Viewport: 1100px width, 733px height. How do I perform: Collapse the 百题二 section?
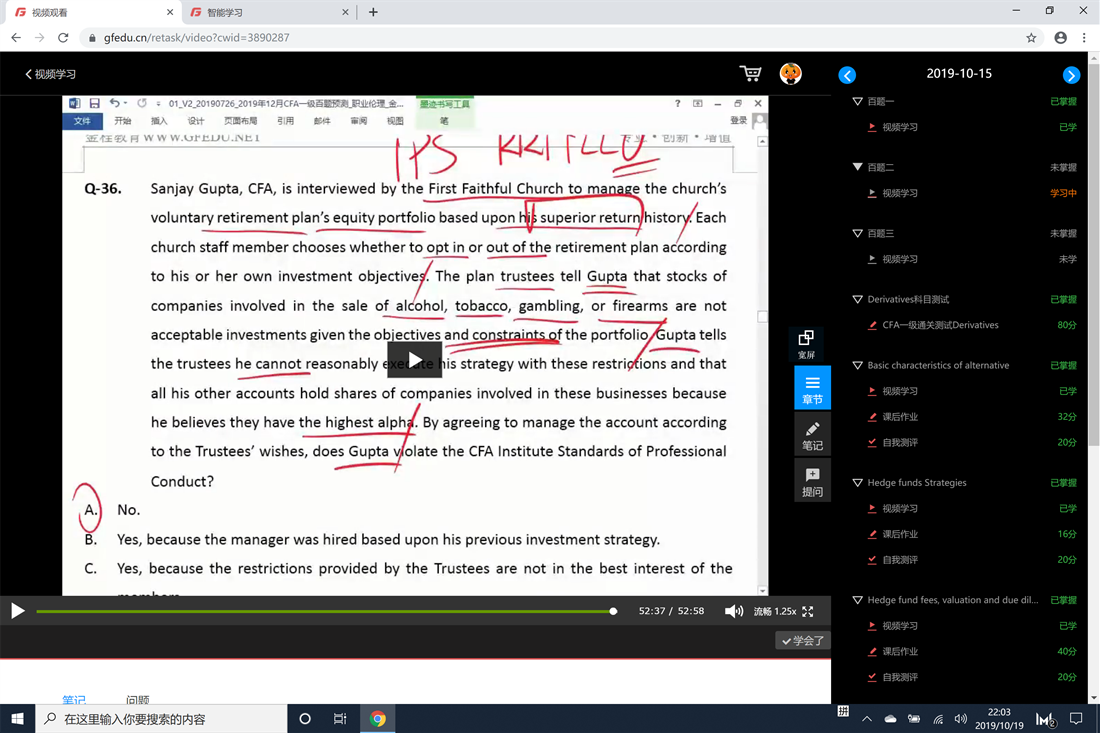click(x=857, y=167)
